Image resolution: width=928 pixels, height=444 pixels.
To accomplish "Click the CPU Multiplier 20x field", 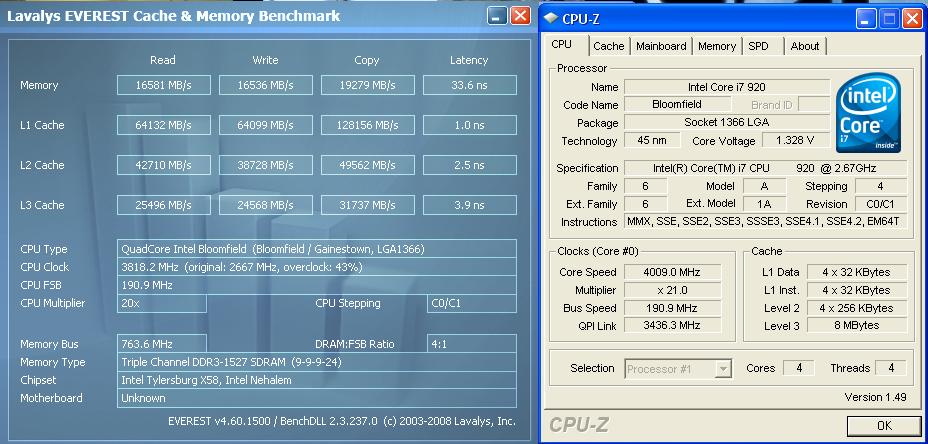I will [x=162, y=303].
